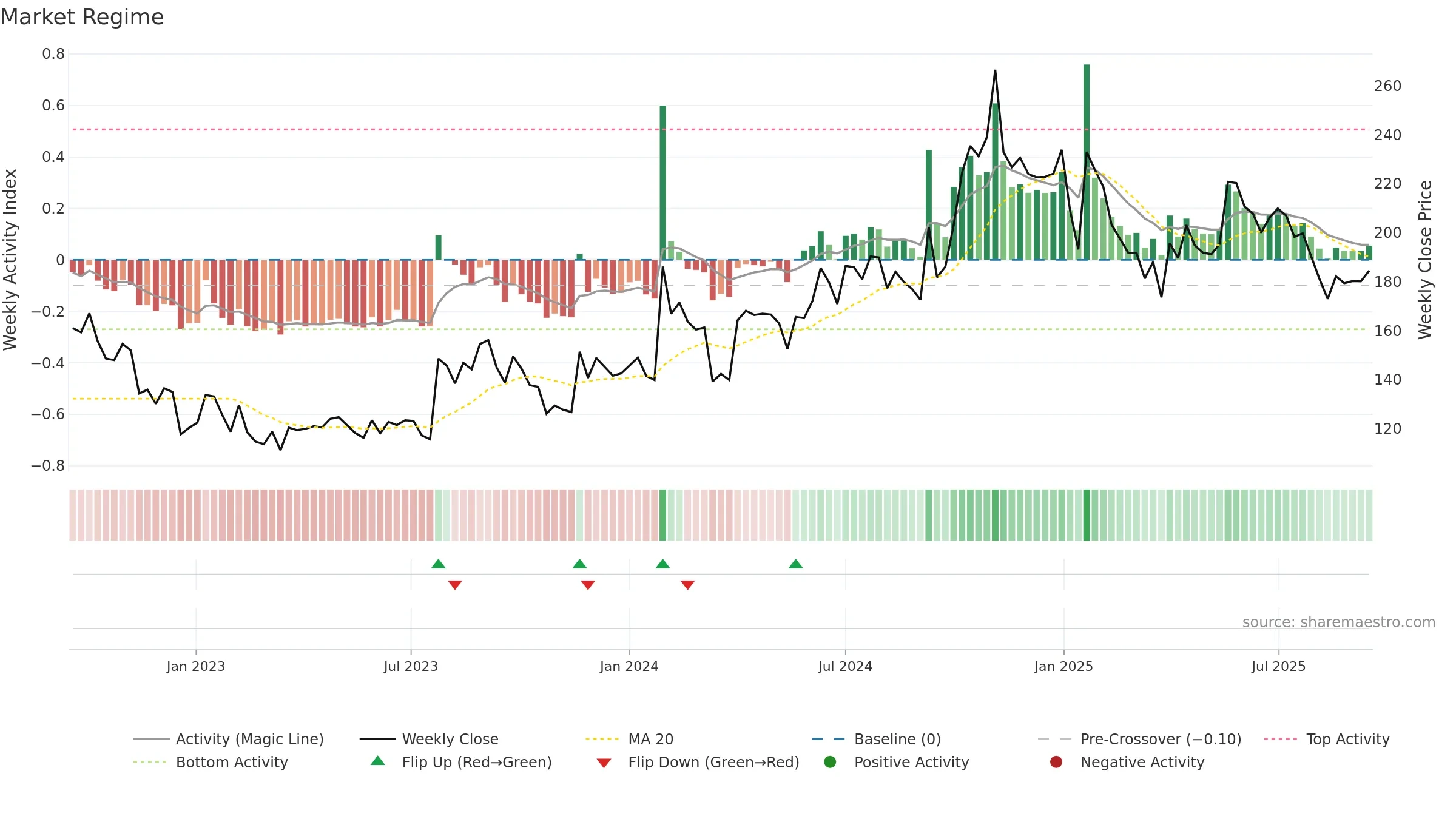Viewport: 1456px width, 819px height.
Task: Toggle the Pre-Crossover (−0.10) legend entry
Action: (1139, 739)
